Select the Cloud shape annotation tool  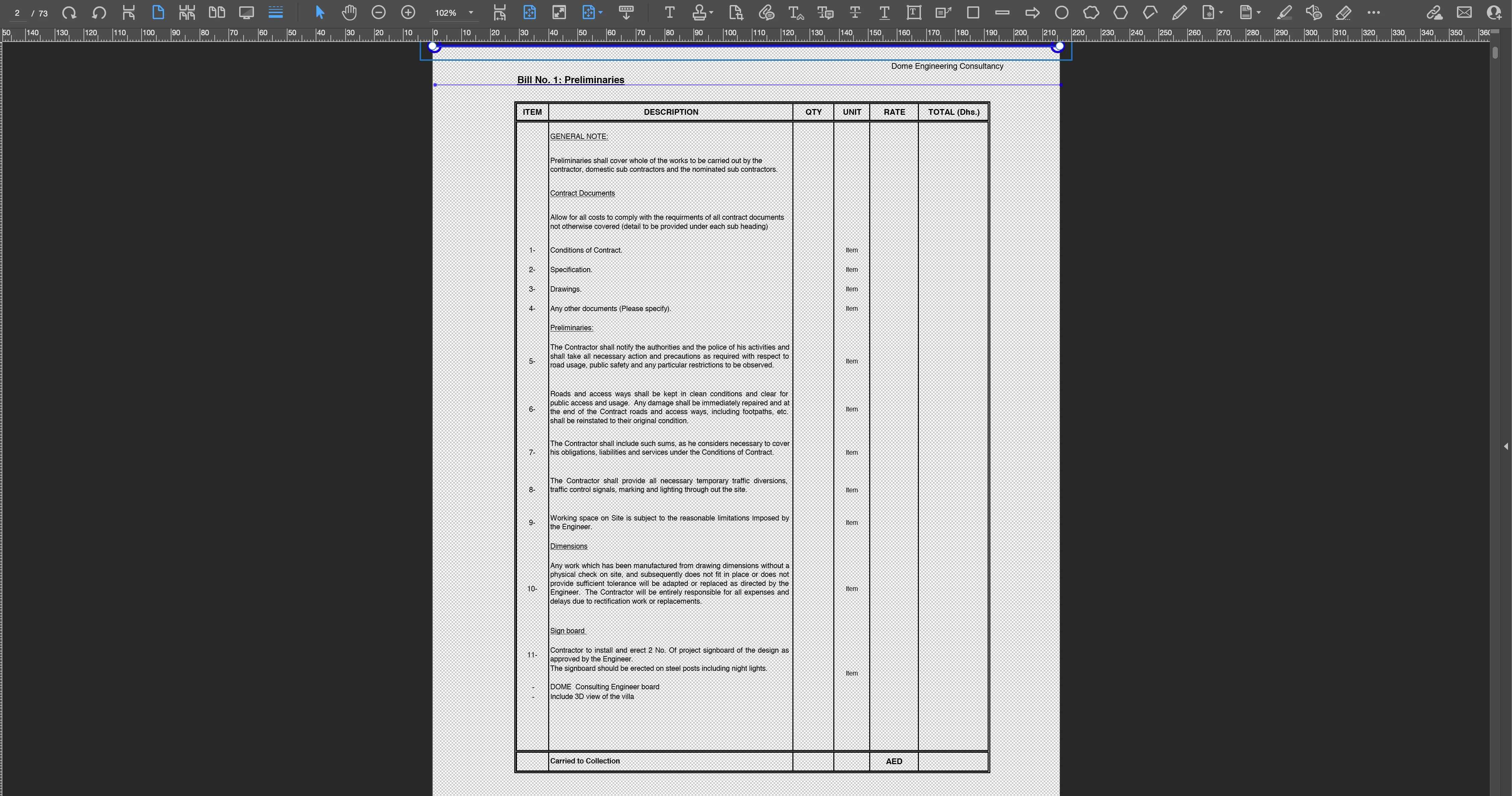tap(1091, 12)
